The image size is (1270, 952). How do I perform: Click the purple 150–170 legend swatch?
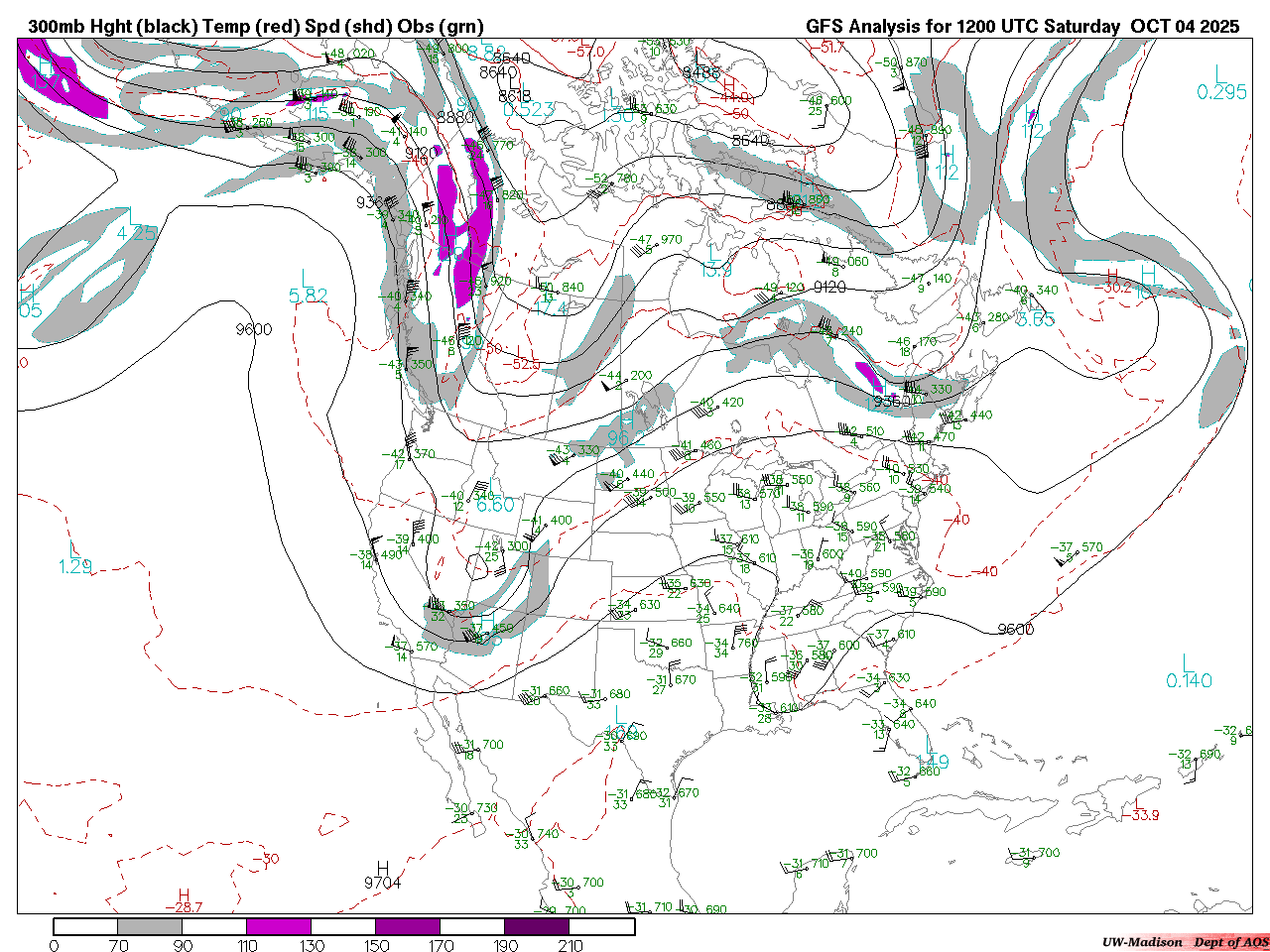pyautogui.click(x=408, y=926)
